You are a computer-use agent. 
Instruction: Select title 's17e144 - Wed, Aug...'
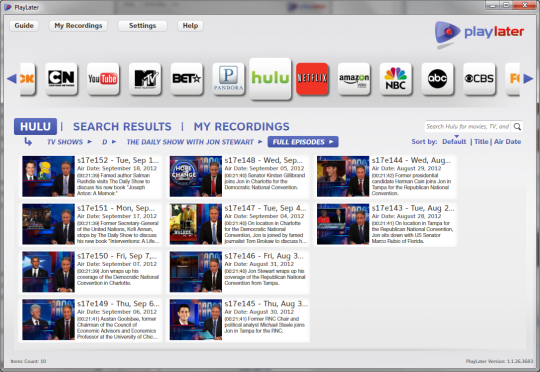pos(411,160)
